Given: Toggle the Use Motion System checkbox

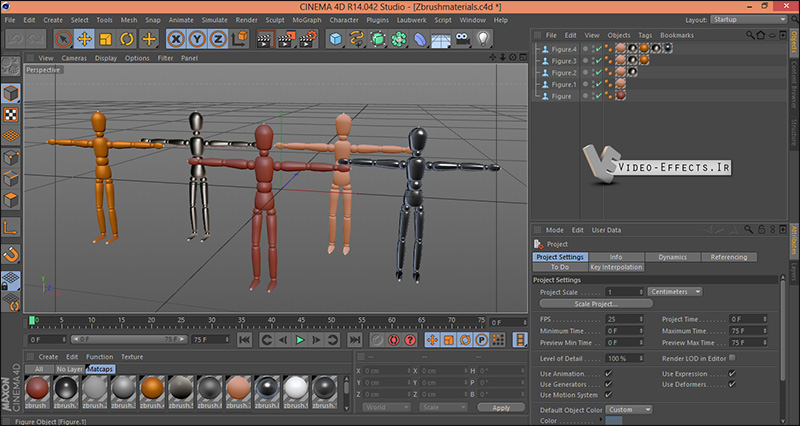Looking at the screenshot, I should (x=608, y=395).
